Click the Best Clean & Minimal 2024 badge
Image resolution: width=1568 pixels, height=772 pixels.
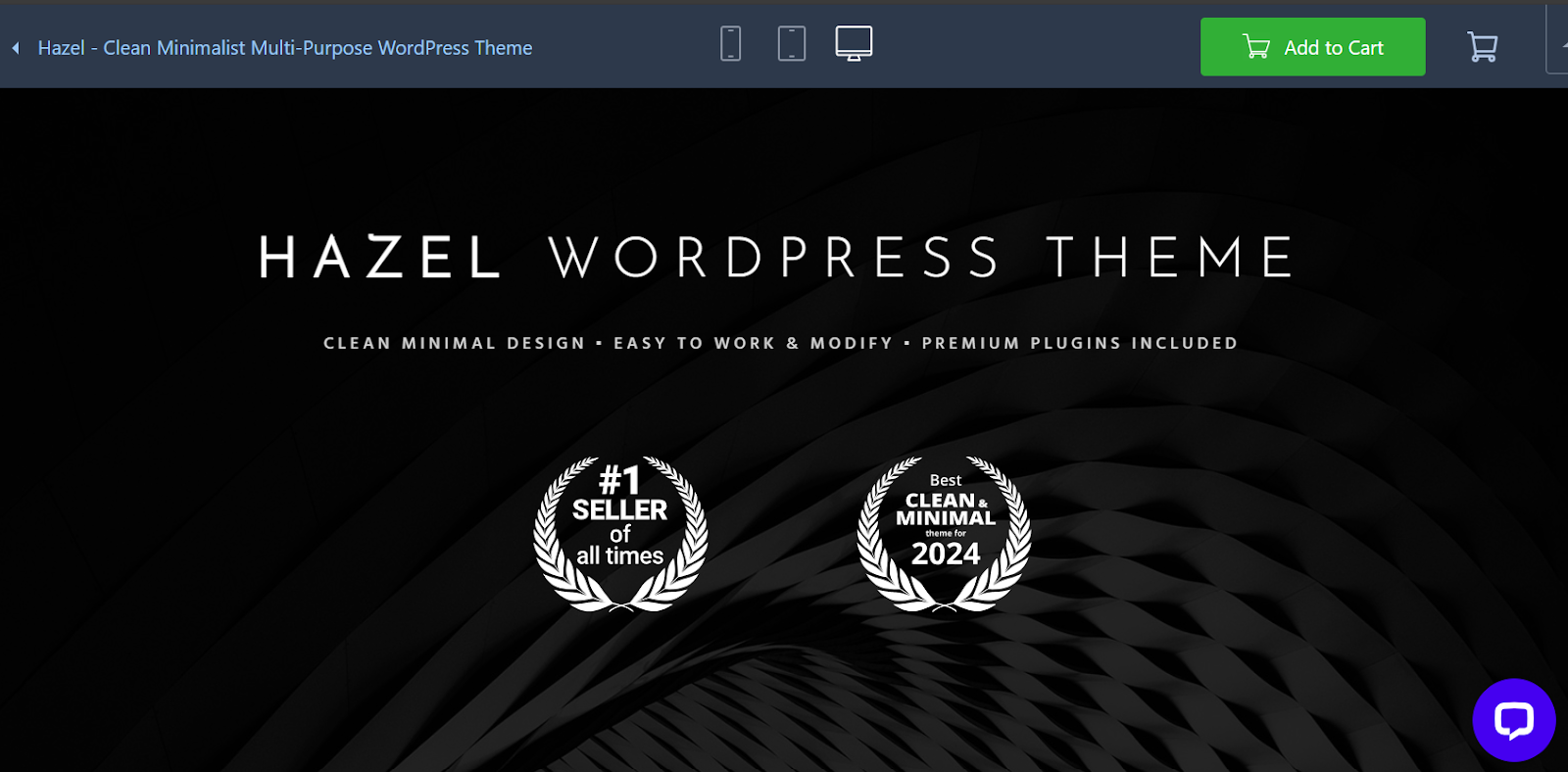click(x=945, y=534)
